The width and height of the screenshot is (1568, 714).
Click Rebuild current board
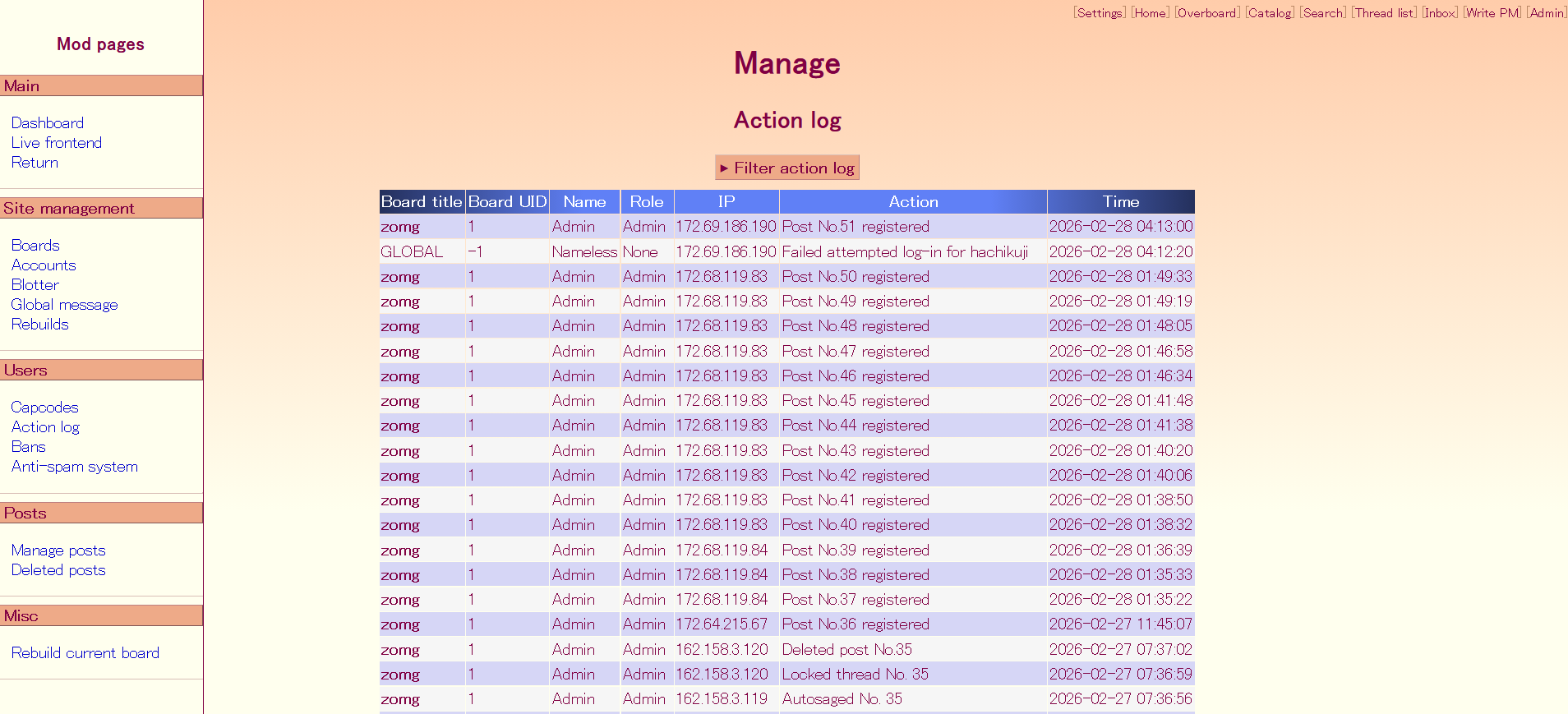pyautogui.click(x=85, y=653)
